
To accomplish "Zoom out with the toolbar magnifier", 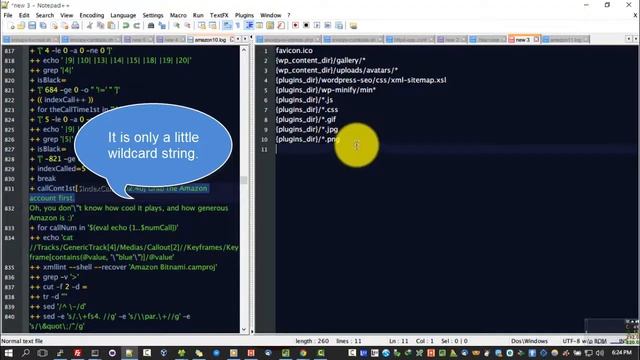I will (188, 26).
